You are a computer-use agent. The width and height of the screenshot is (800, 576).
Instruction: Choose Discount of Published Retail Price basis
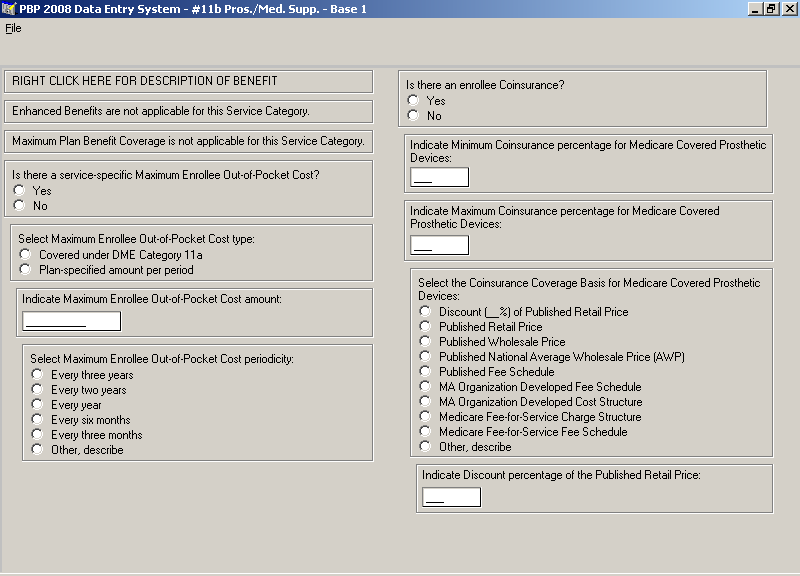426,312
